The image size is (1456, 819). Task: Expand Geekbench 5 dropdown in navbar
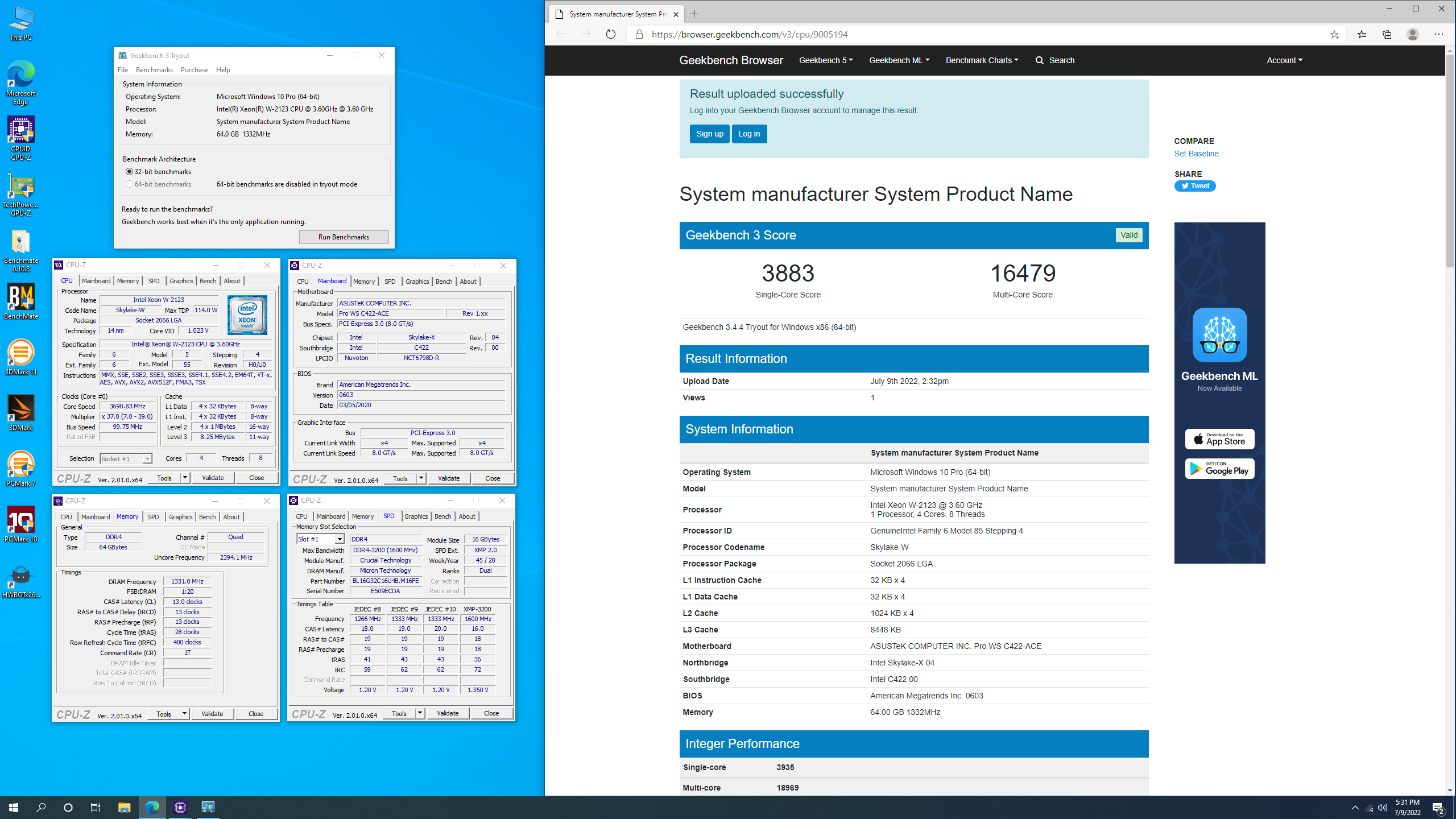[826, 60]
